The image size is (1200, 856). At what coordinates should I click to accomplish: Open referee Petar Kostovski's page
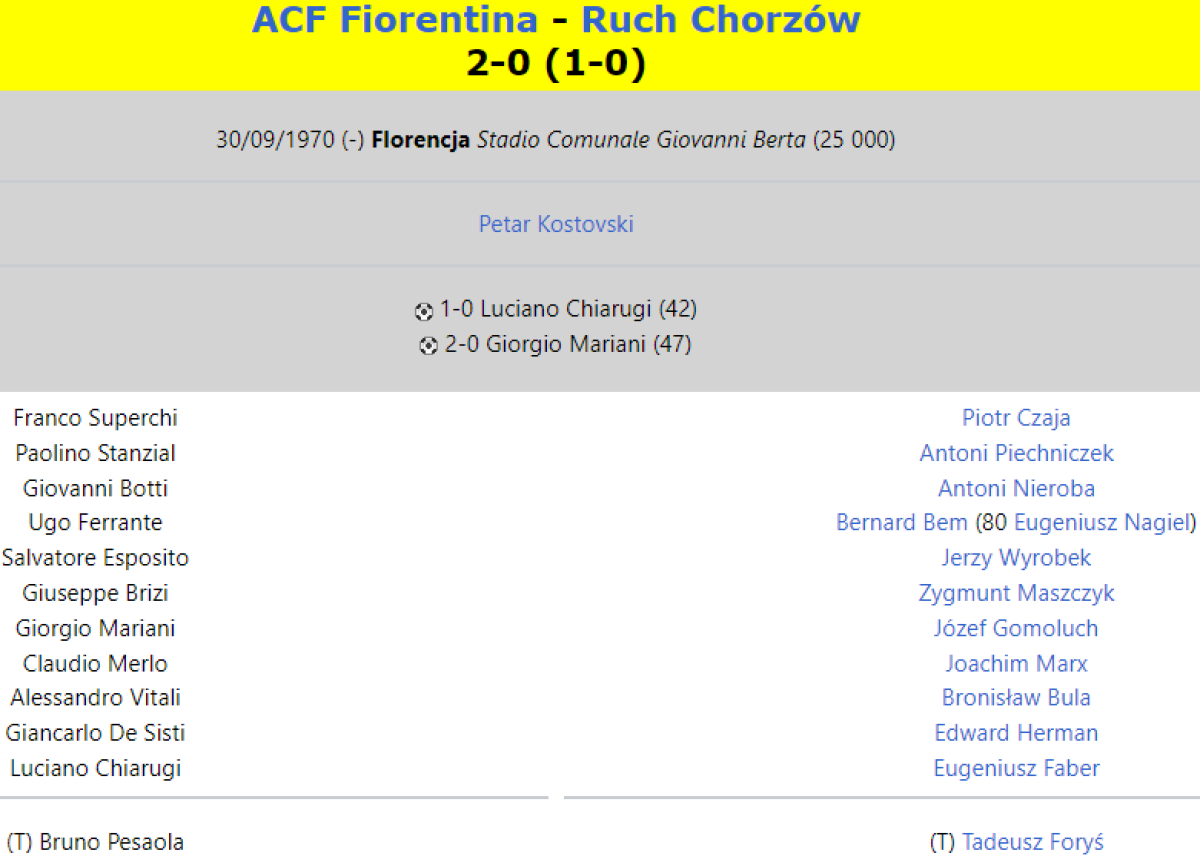pos(556,224)
